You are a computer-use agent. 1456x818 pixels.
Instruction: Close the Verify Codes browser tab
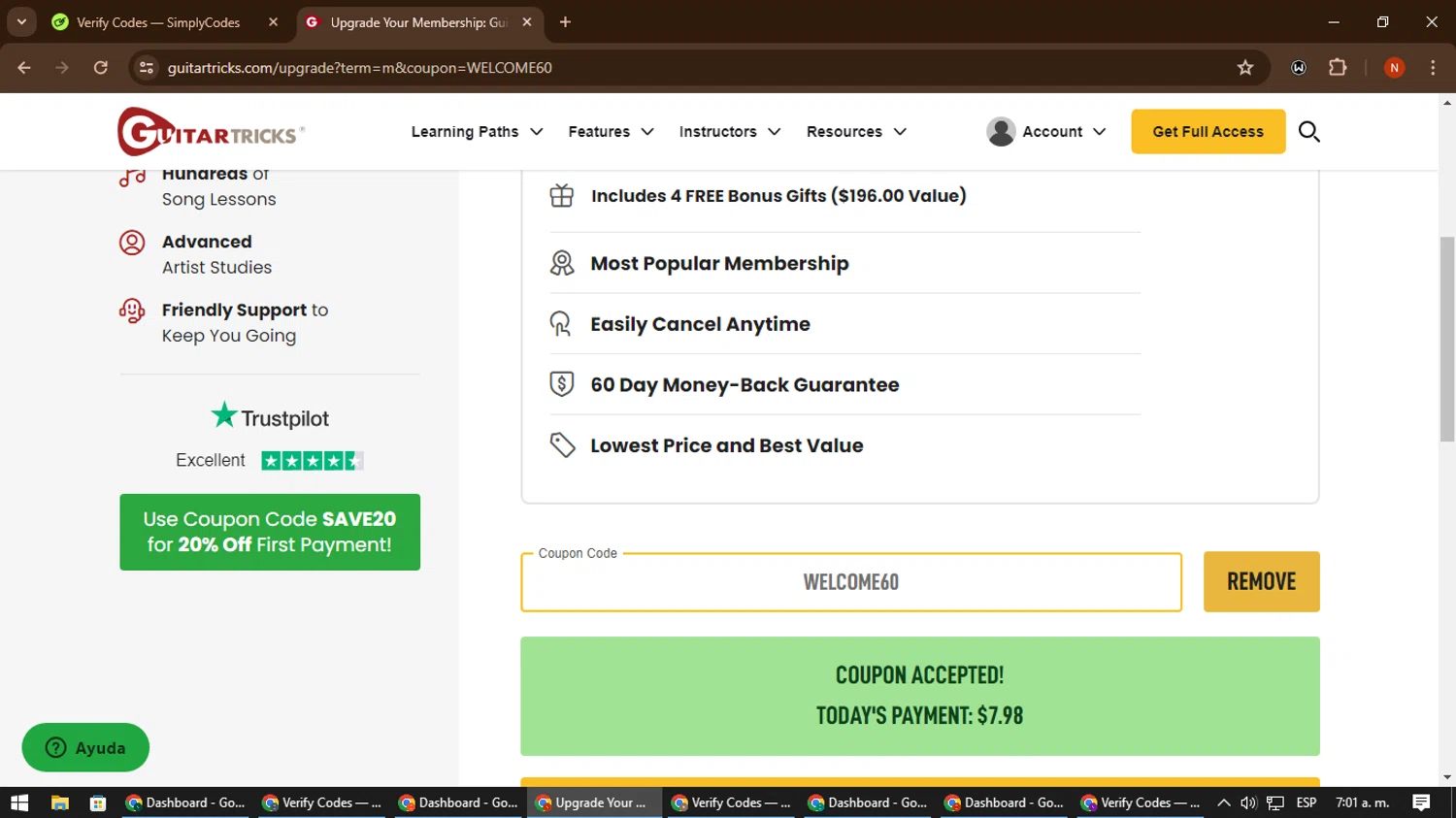[273, 21]
